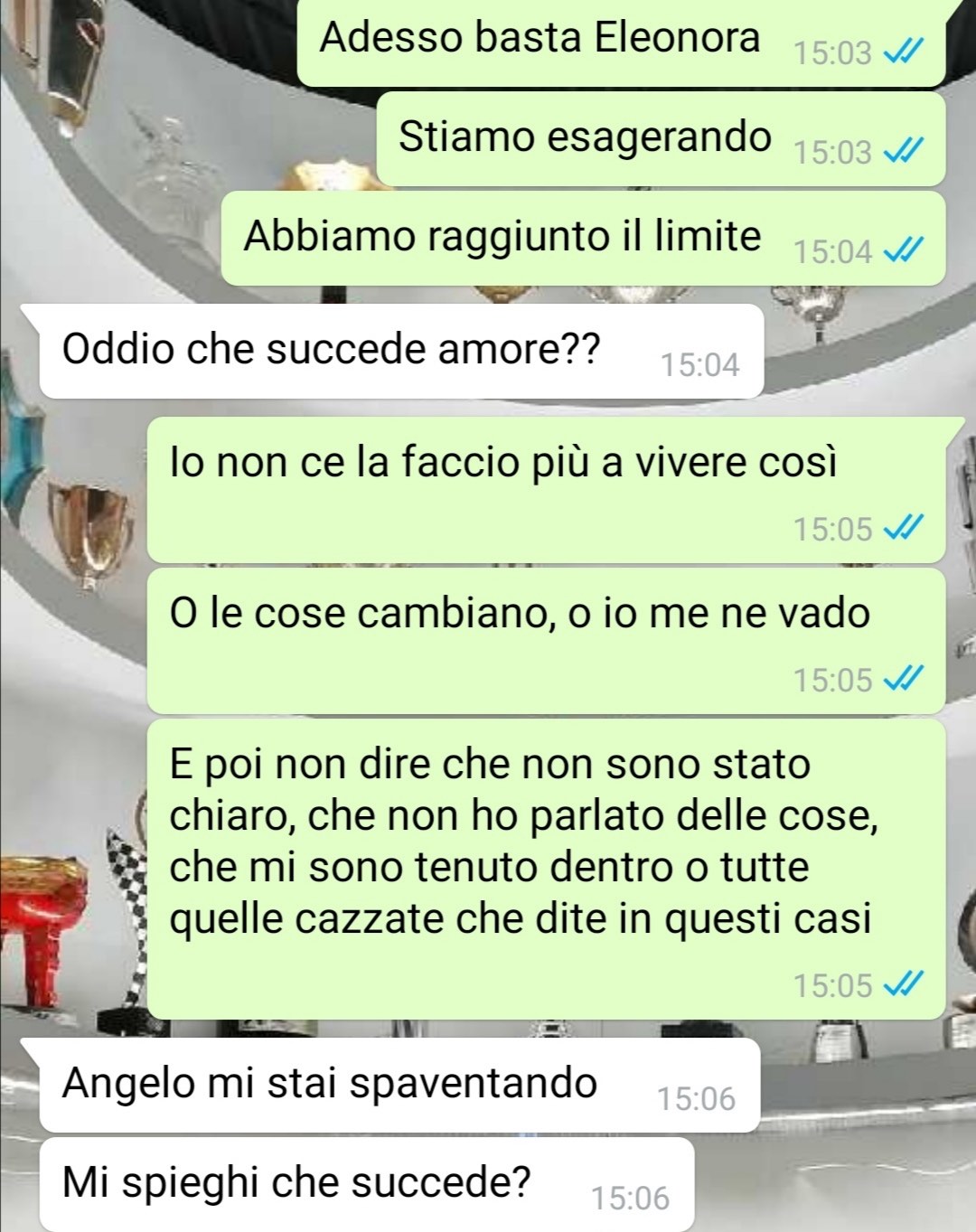This screenshot has height=1232, width=976.
Task: Tap the 15:06 timestamp on 'Angelo mi stai spaventando'
Action: [x=696, y=1099]
